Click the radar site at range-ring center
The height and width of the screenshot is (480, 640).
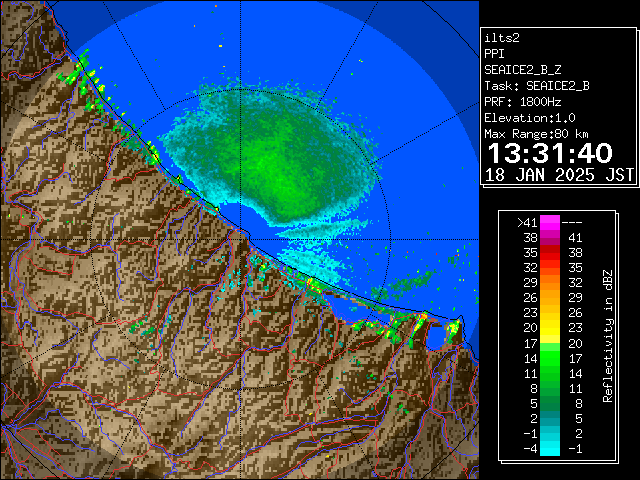click(x=240, y=239)
